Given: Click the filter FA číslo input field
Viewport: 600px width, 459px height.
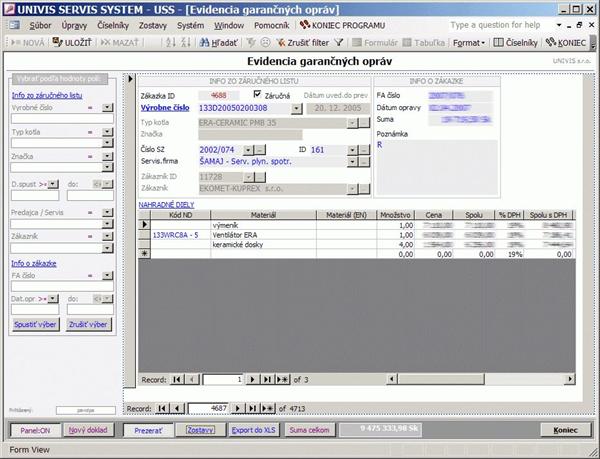Looking at the screenshot, I should pyautogui.click(x=62, y=286).
